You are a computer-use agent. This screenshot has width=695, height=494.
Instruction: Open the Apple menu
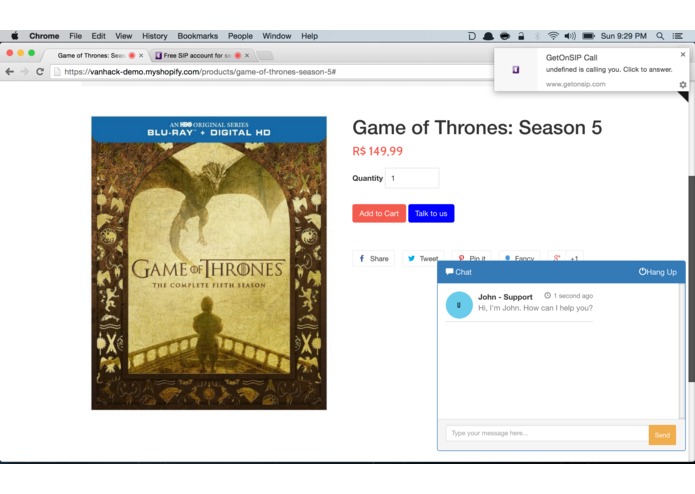[15, 36]
